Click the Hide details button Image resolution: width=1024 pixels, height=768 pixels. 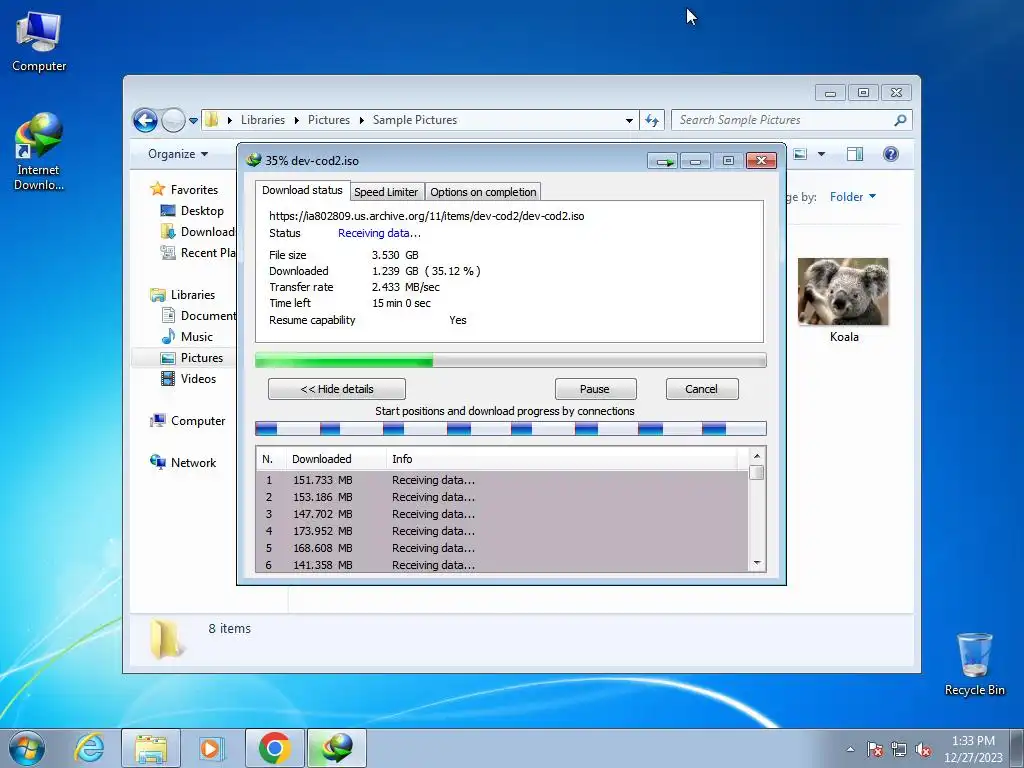tap(337, 389)
